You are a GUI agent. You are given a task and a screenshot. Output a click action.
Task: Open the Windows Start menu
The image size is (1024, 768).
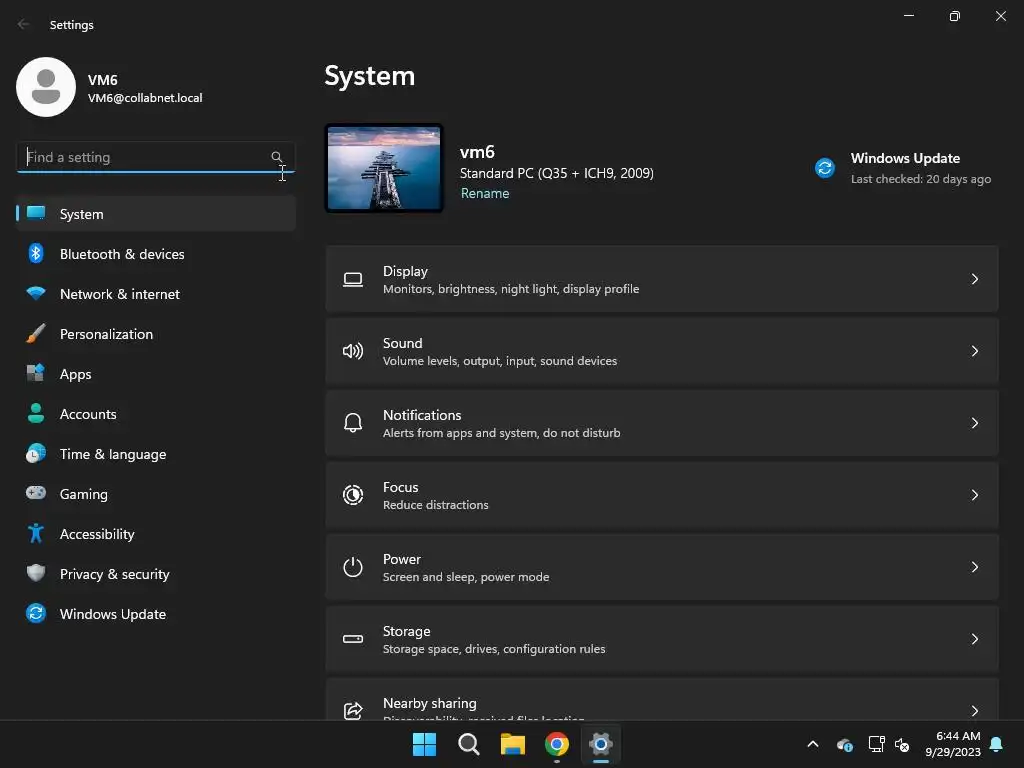pyautogui.click(x=424, y=744)
